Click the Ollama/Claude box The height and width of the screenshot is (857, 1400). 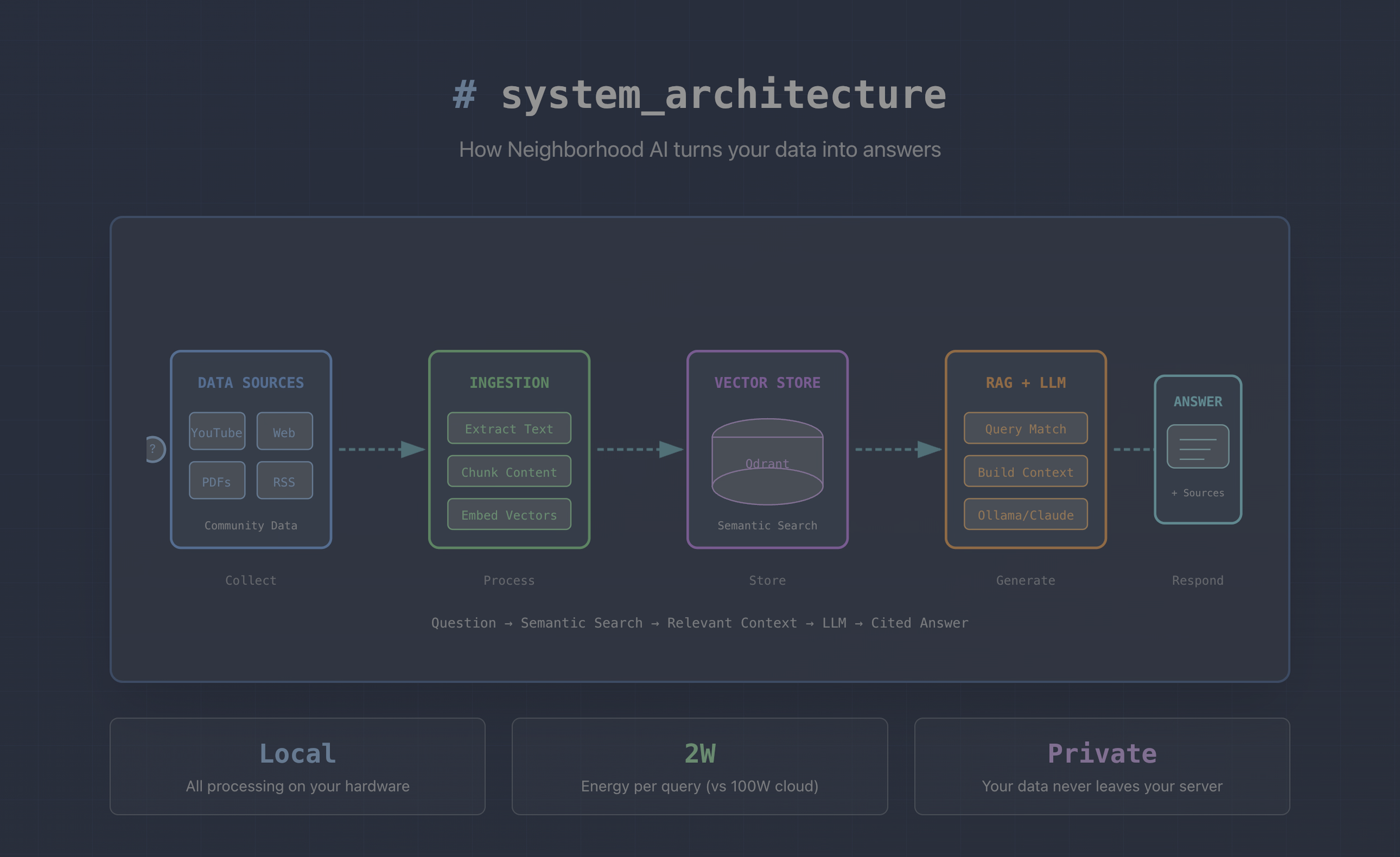click(x=1025, y=514)
